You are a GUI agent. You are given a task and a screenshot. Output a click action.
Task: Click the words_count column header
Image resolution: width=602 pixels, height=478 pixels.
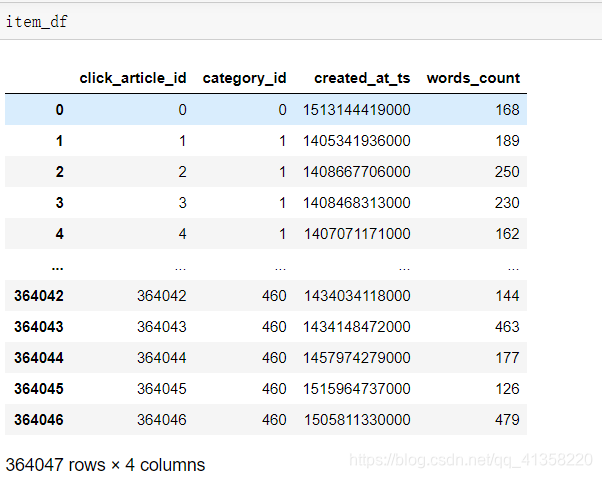tap(473, 78)
